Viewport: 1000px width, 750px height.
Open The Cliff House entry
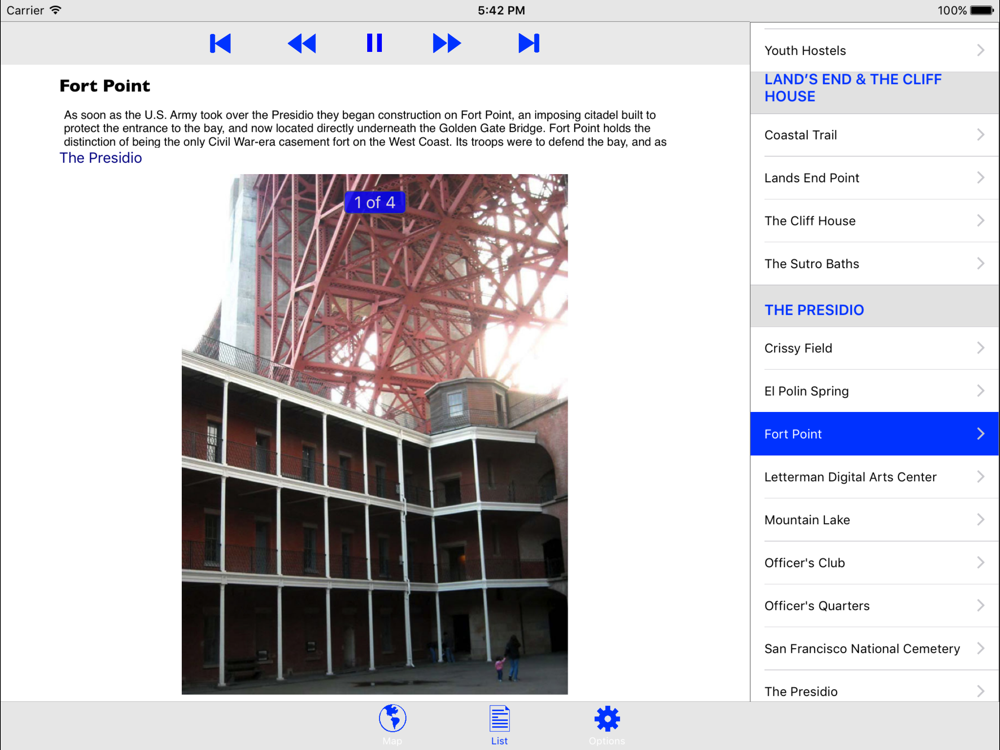pos(874,221)
